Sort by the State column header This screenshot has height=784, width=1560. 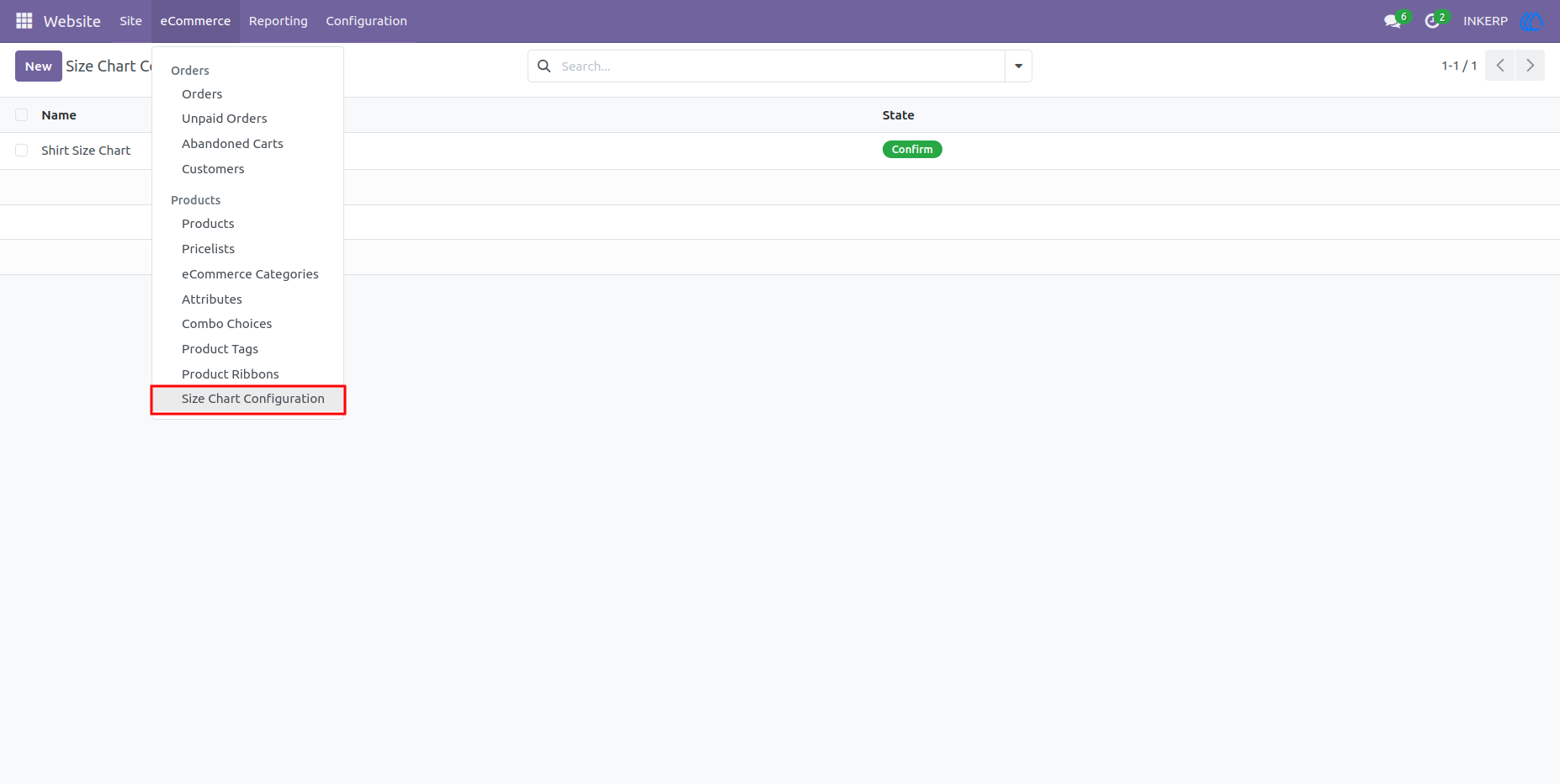point(898,115)
